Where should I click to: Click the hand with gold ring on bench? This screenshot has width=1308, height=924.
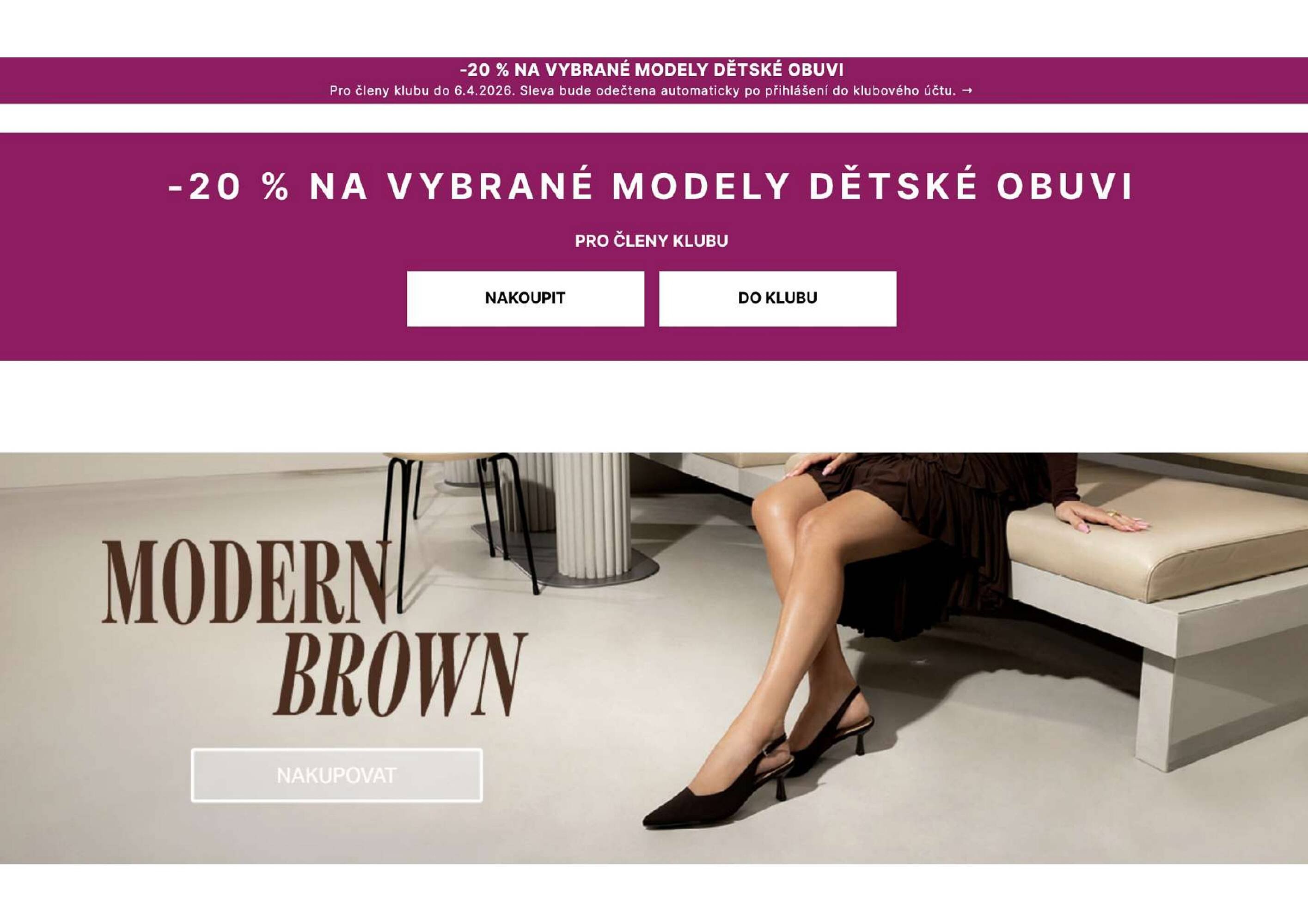point(1100,517)
